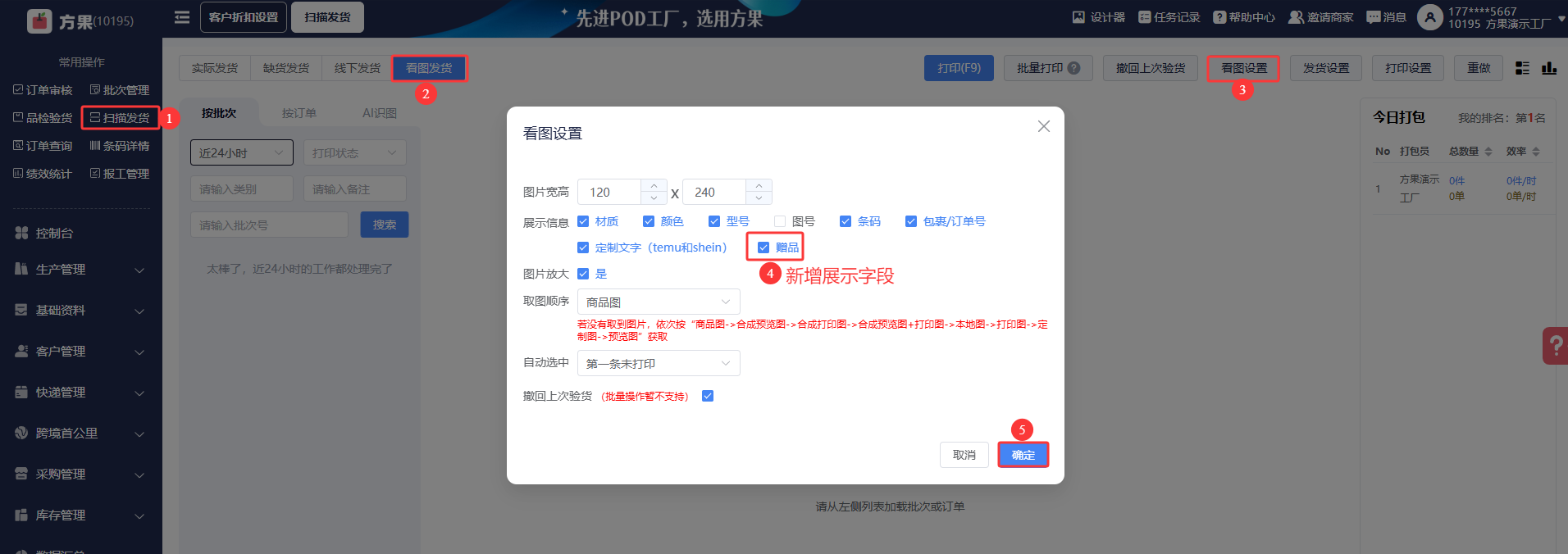Screen dimensions: 1568x554
Task: Click the red floating question mark
Action: 1556,346
